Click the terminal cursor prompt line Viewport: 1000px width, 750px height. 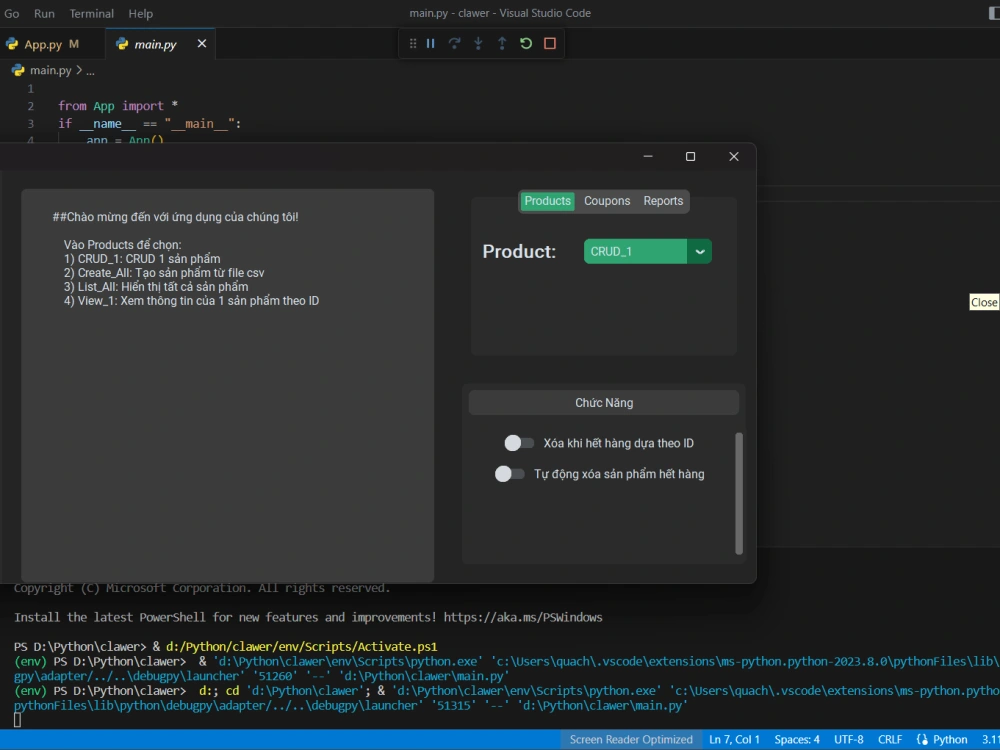point(18,720)
